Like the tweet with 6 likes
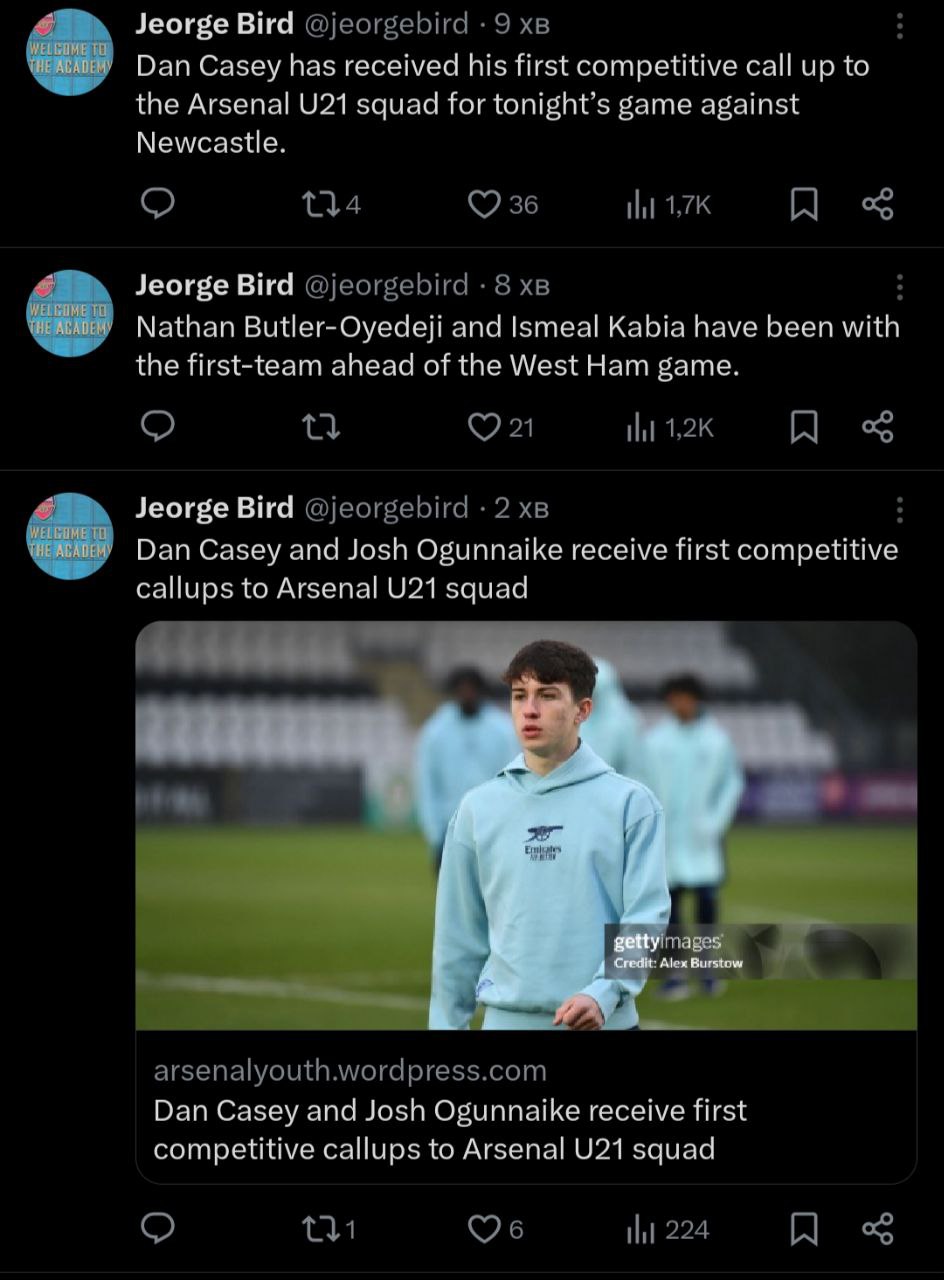Screen dimensions: 944x1280 (x=485, y=1229)
